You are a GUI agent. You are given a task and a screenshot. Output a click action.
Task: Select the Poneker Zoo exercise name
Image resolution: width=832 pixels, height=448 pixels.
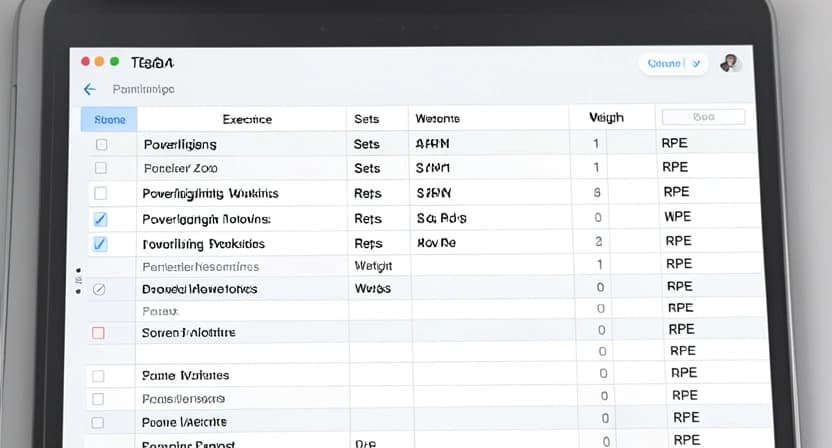tap(180, 168)
